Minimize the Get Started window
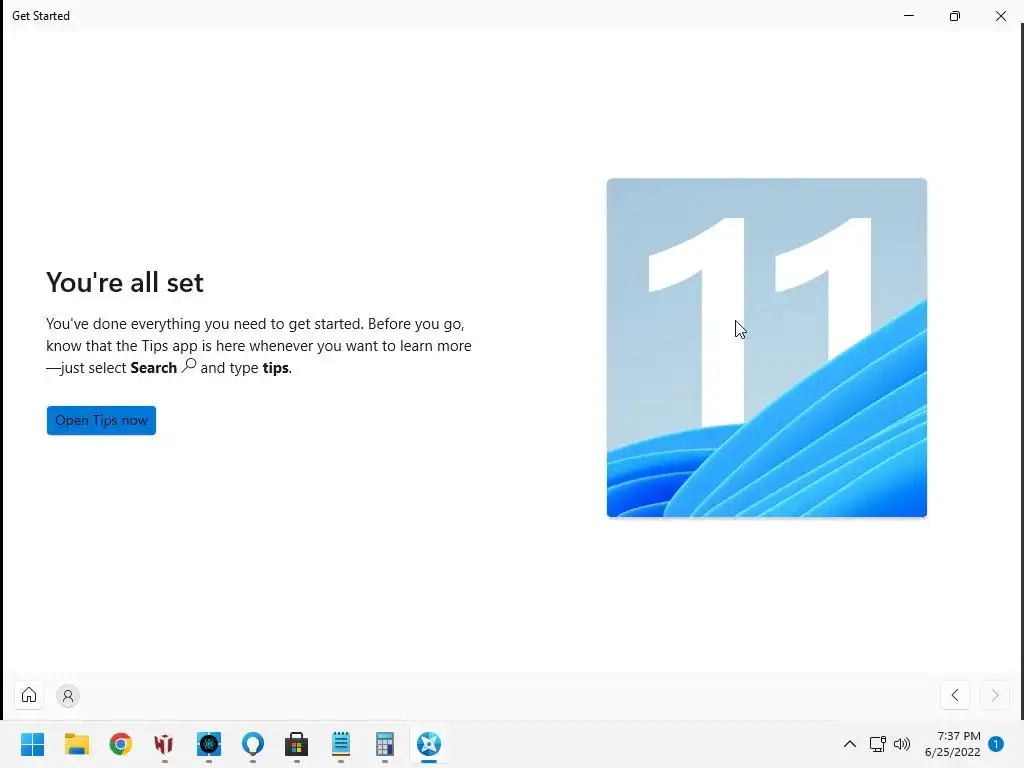 point(909,16)
